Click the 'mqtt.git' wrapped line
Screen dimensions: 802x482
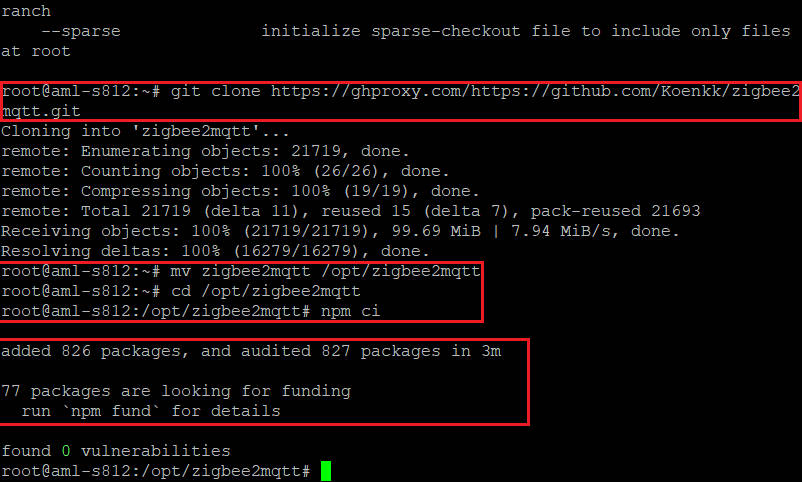click(x=41, y=111)
